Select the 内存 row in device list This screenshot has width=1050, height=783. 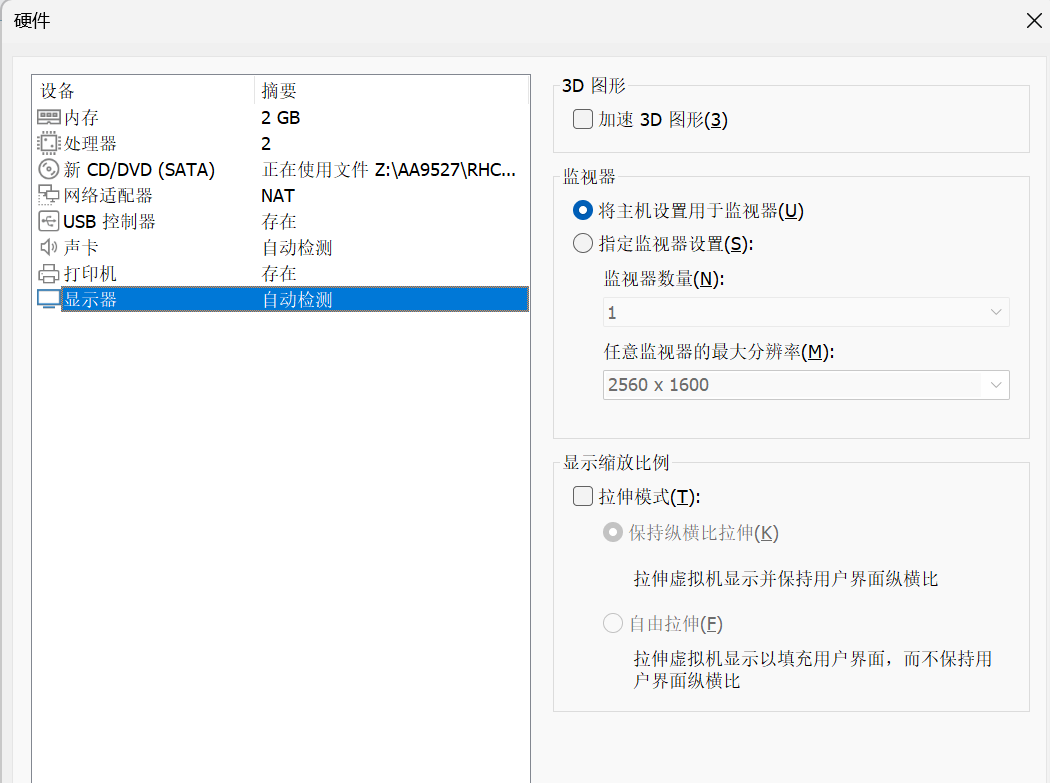[283, 117]
